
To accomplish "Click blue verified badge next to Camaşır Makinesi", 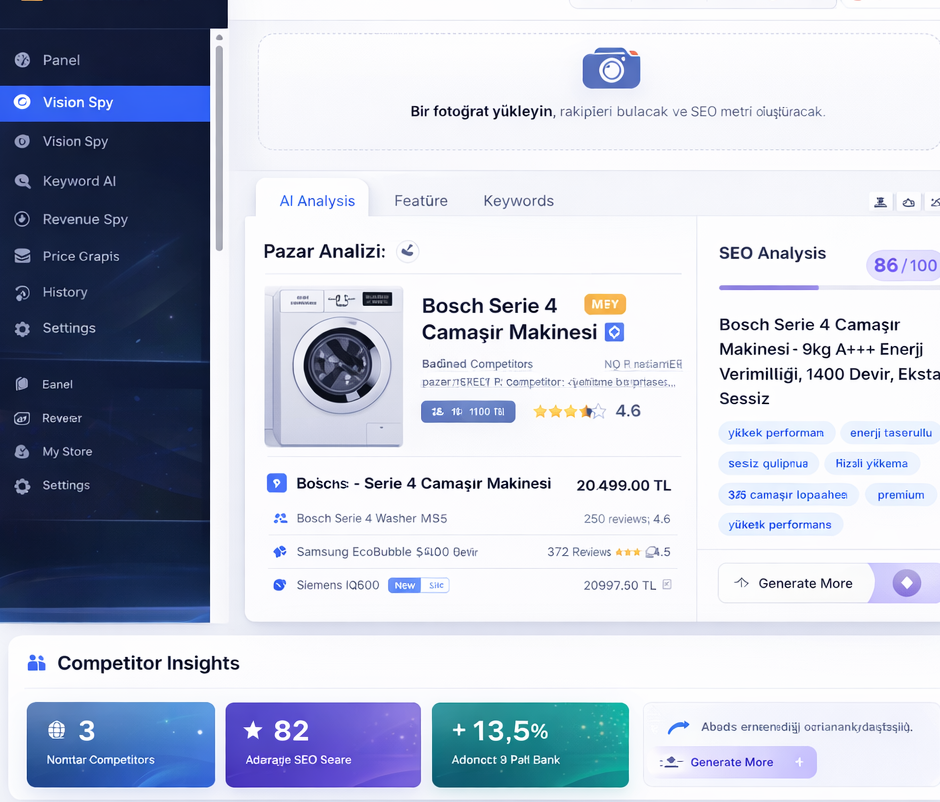I will (x=614, y=332).
